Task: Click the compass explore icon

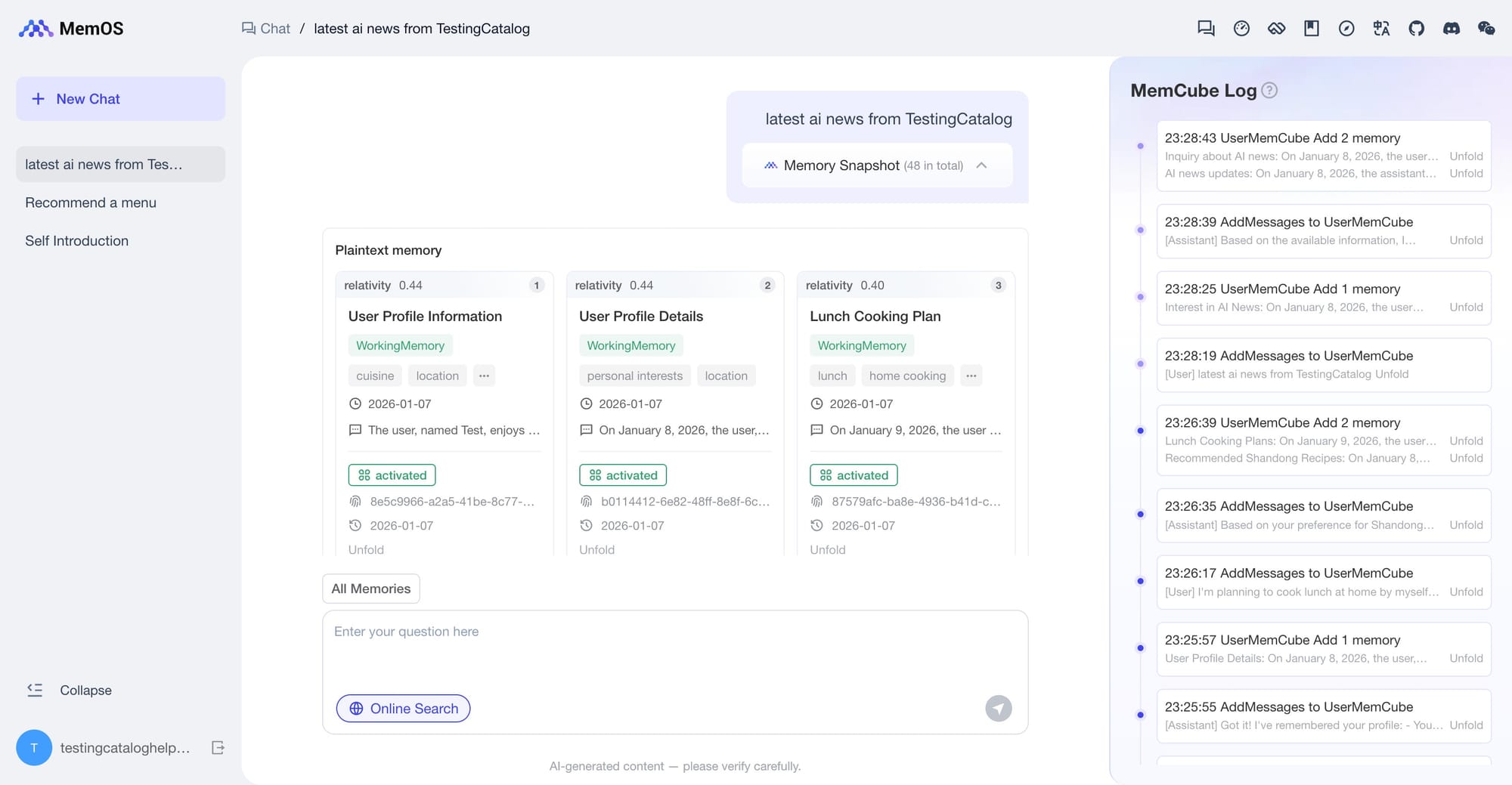Action: tap(1346, 29)
